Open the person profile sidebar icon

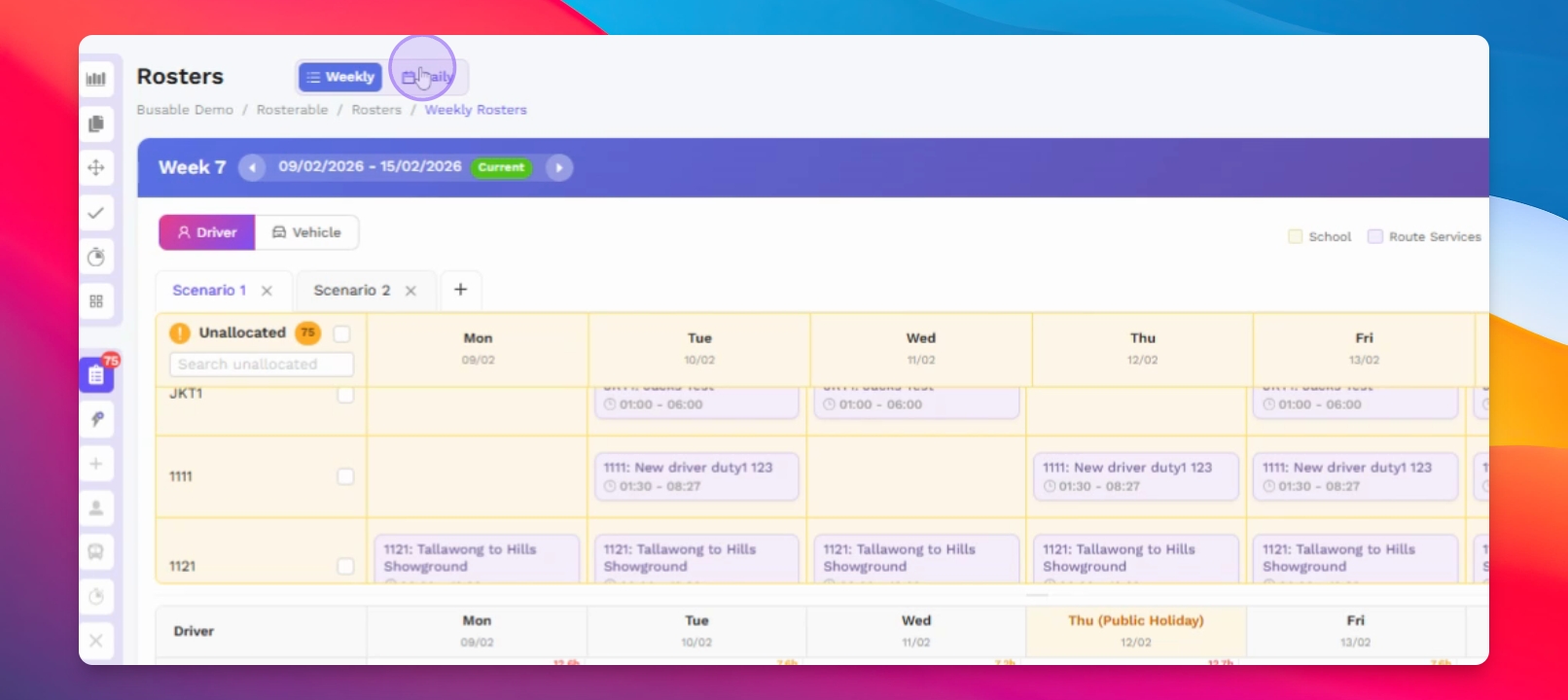coord(95,507)
